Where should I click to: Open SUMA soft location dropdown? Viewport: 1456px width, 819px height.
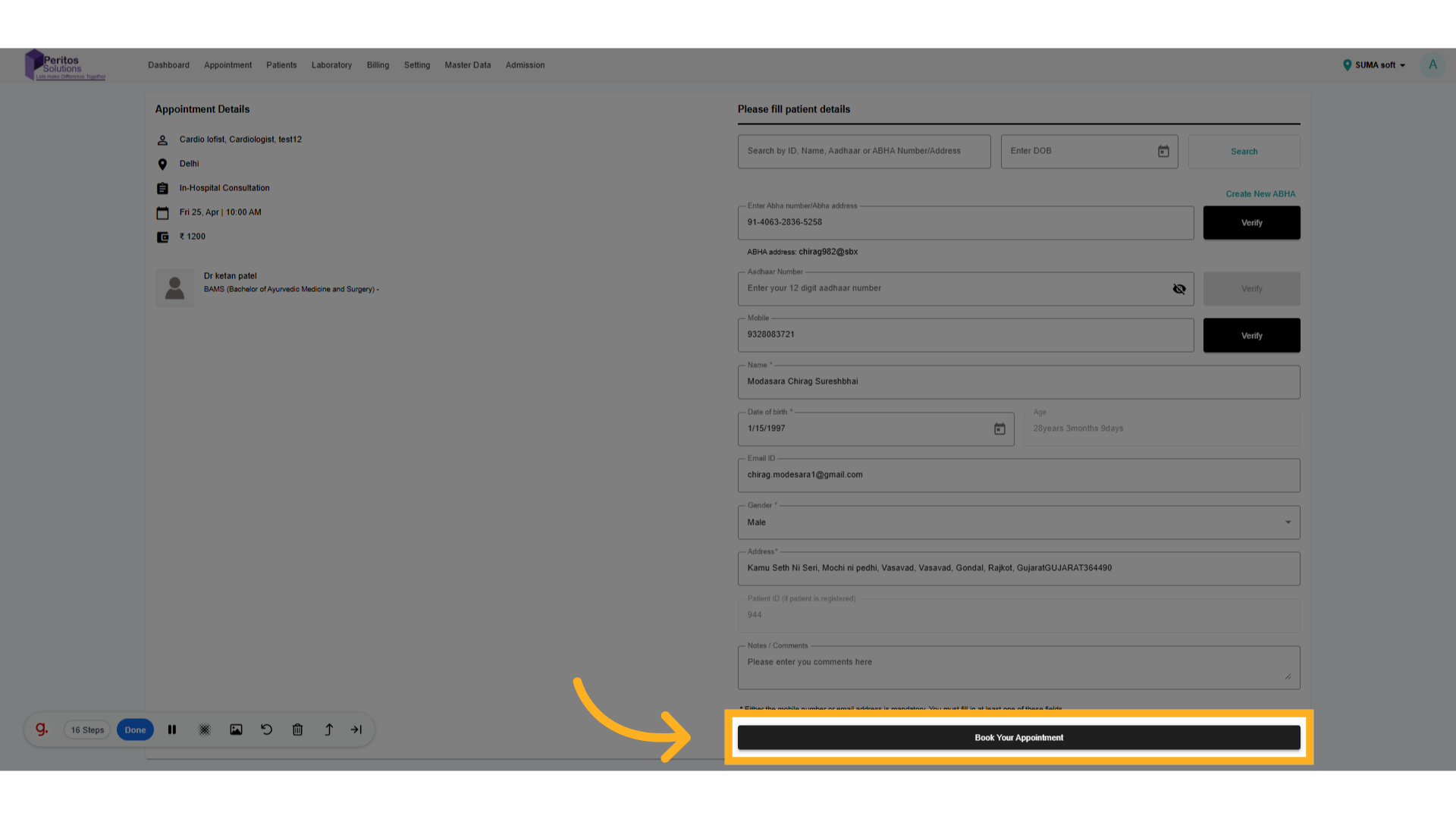click(x=1374, y=65)
